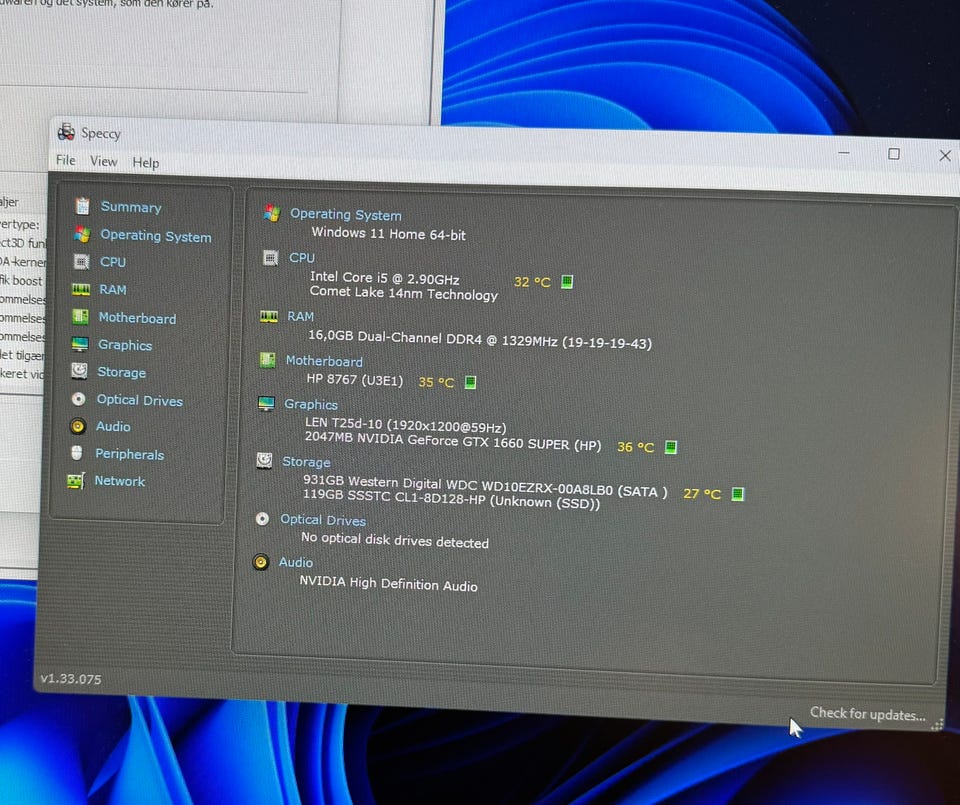Click the CPU 32 °C temperature value
Screen dimensions: 960x805
tap(532, 282)
